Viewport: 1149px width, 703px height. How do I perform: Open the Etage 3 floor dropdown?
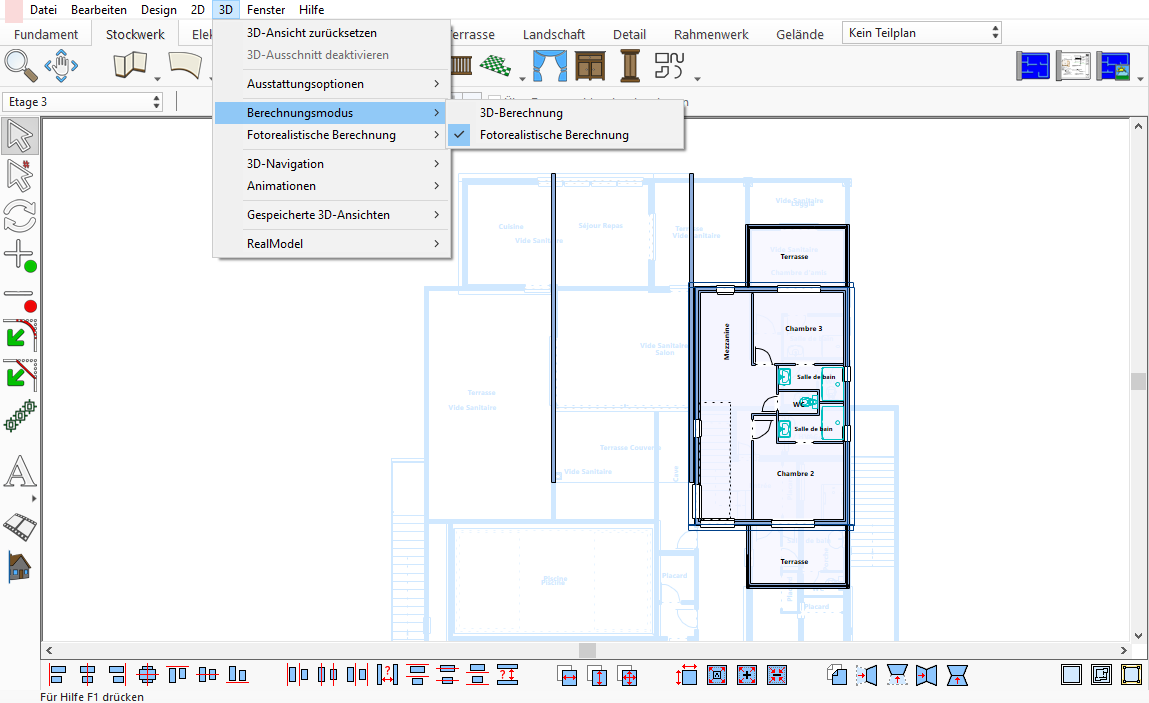point(83,102)
